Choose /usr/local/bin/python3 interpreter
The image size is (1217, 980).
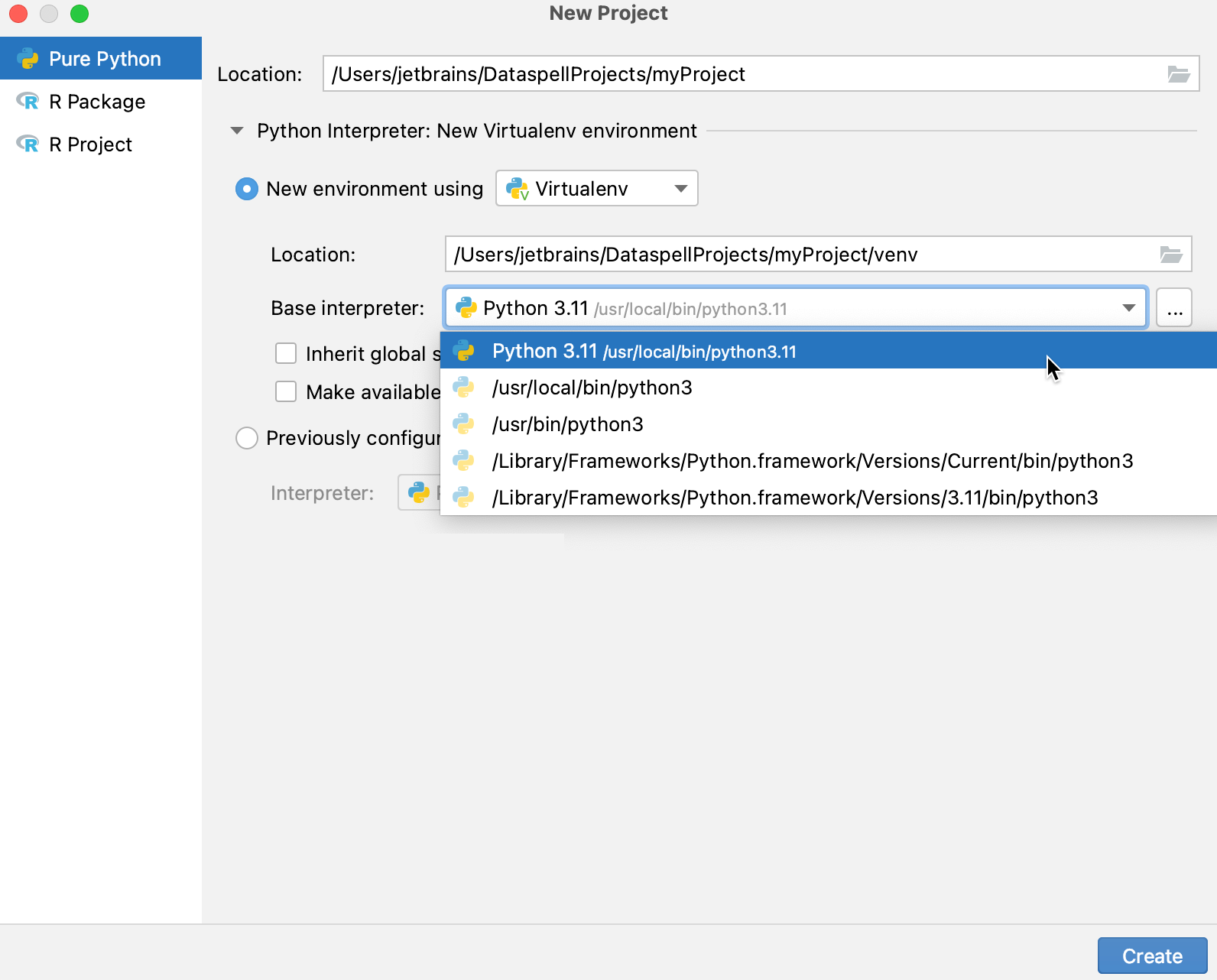(829, 388)
